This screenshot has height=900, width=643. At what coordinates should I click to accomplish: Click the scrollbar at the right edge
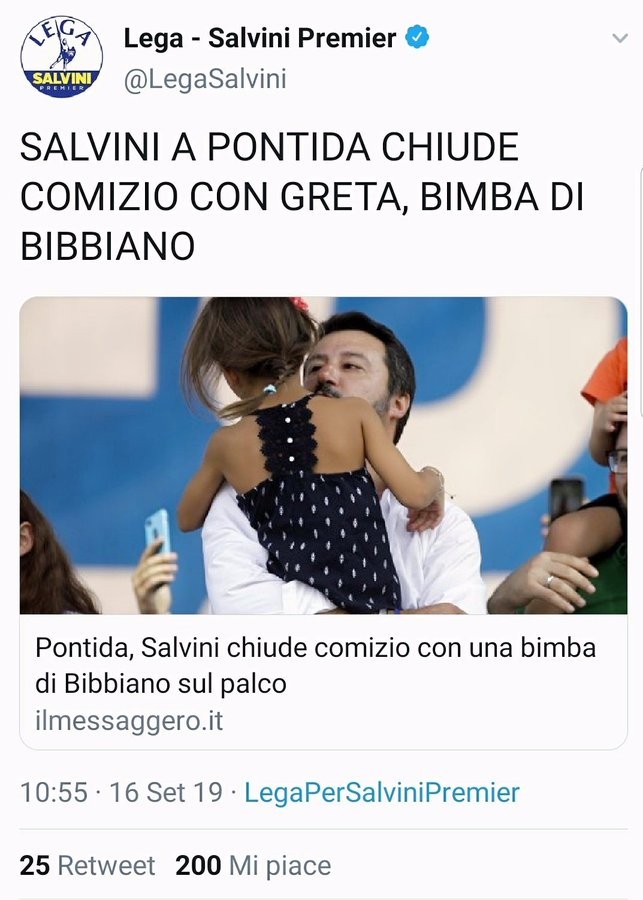click(x=641, y=292)
